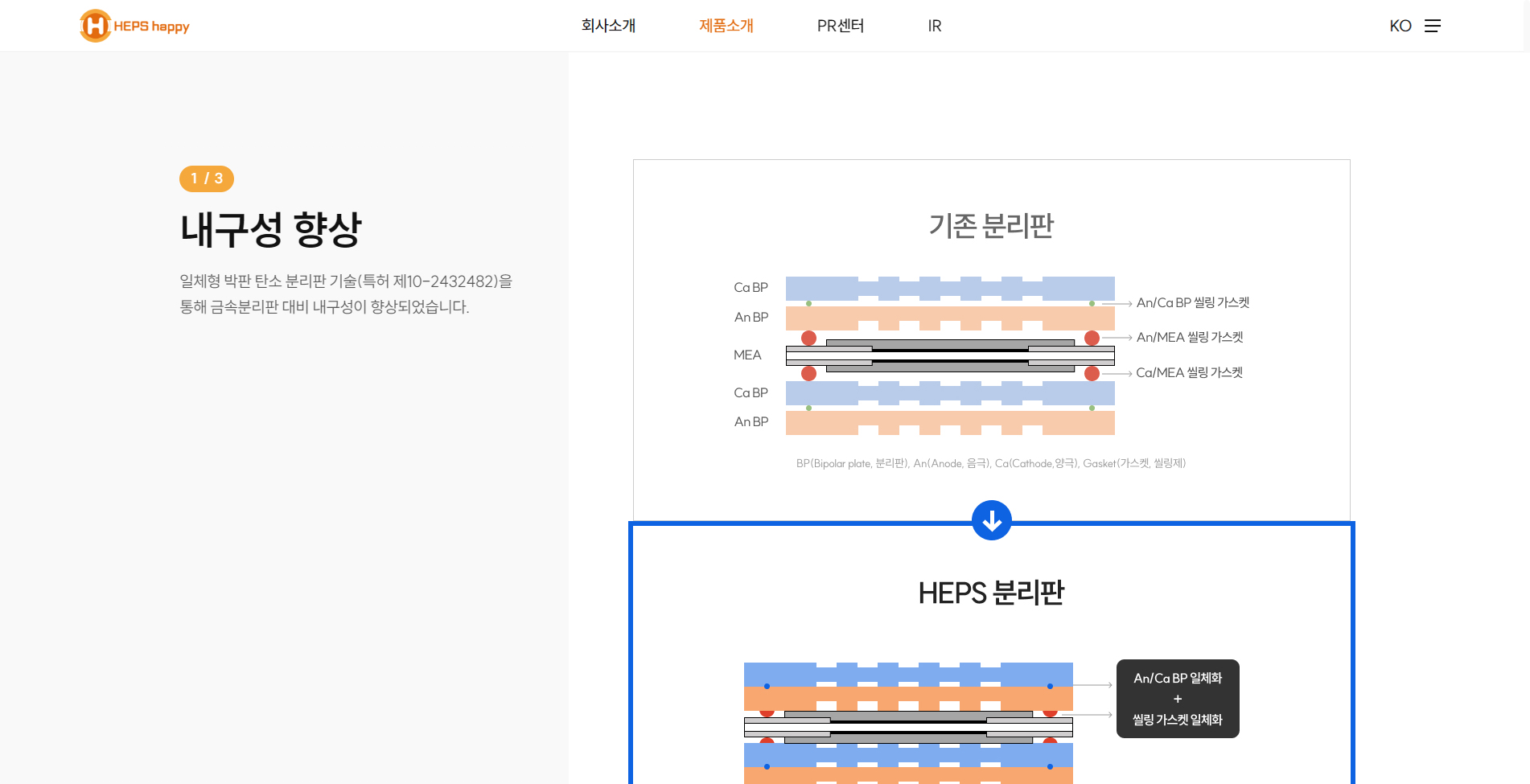The height and width of the screenshot is (784, 1530).
Task: Select the 제품소개 menu item
Action: tap(726, 26)
